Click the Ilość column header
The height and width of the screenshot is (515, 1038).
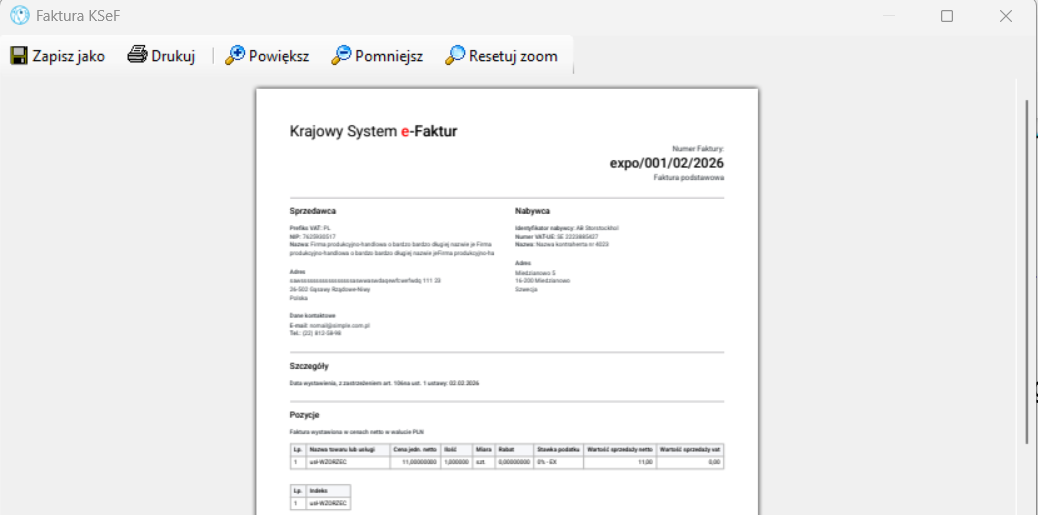[456, 449]
